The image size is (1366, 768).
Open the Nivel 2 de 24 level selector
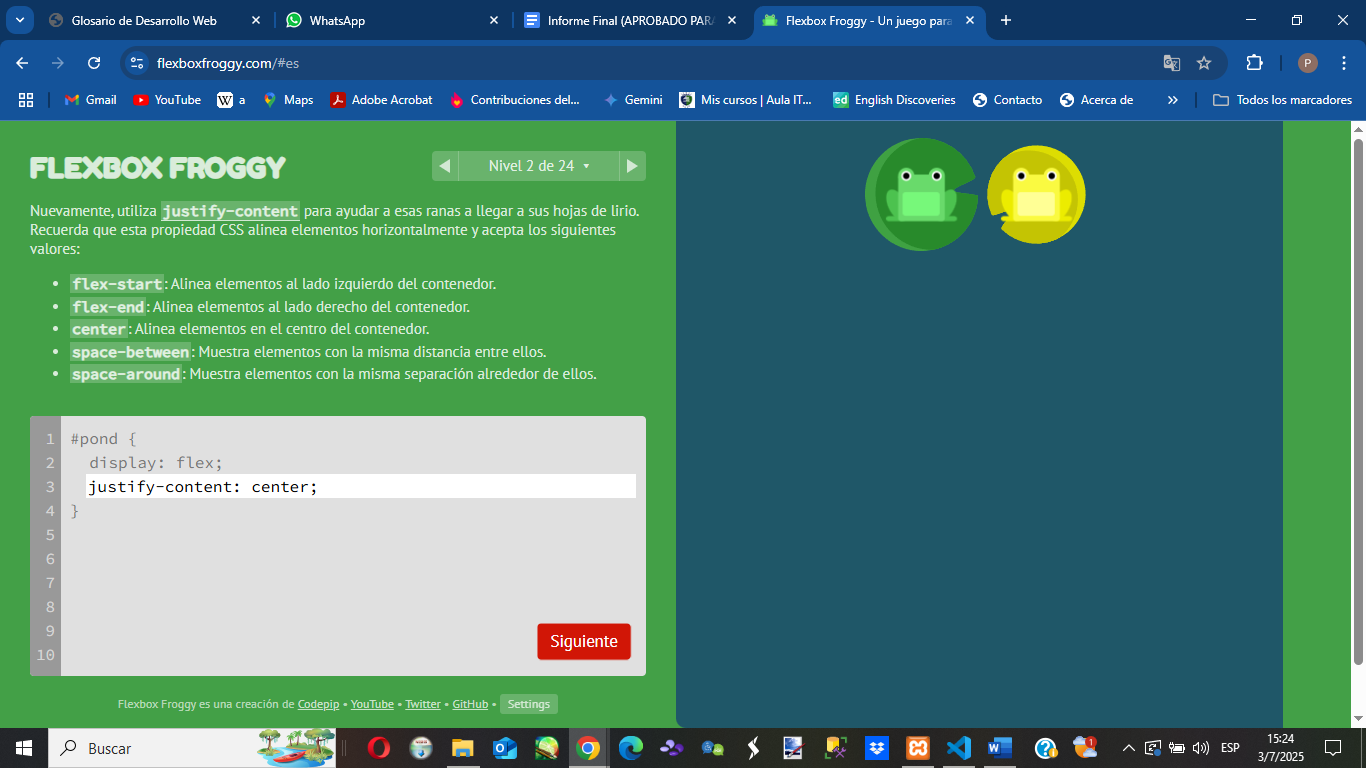[x=539, y=166]
